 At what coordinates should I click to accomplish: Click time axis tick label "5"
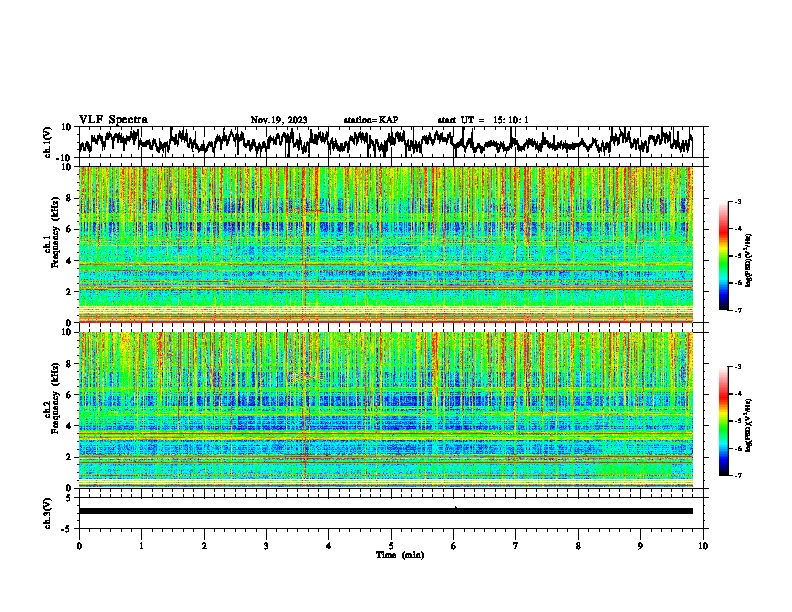(391, 546)
